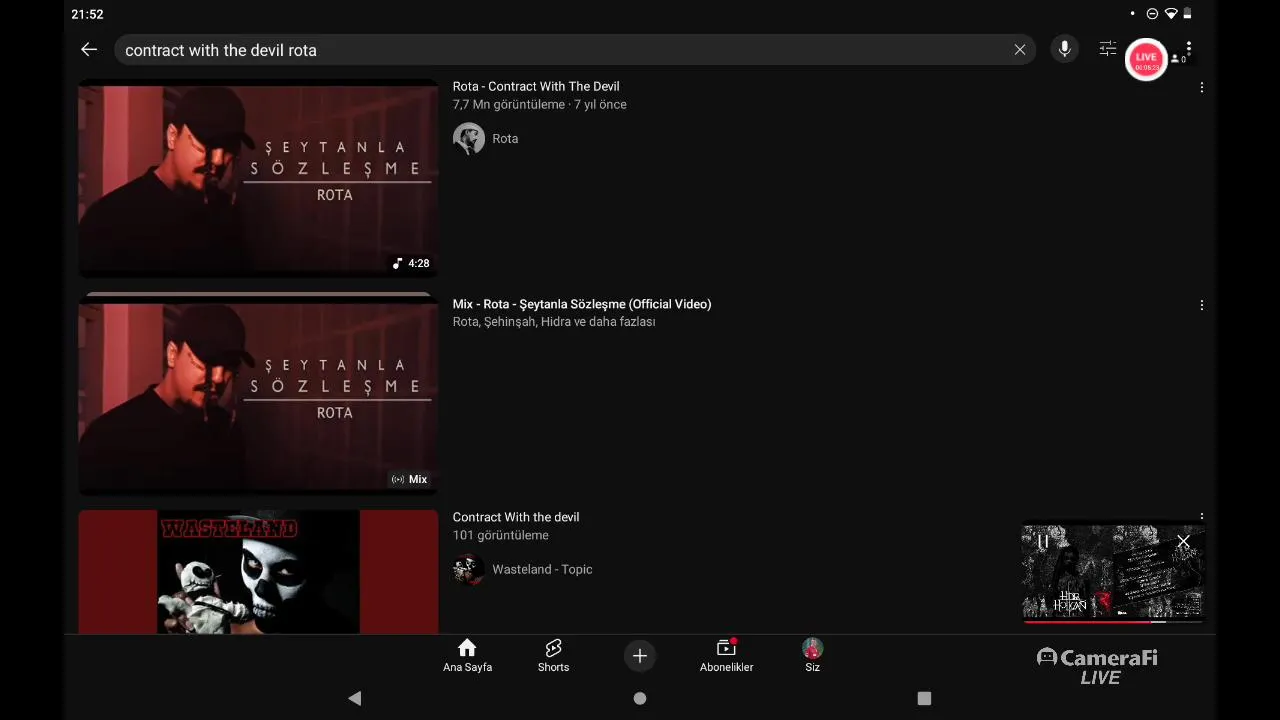Image resolution: width=1280 pixels, height=720 pixels.
Task: Open Wasteland - Topic channel avatar
Action: (468, 569)
